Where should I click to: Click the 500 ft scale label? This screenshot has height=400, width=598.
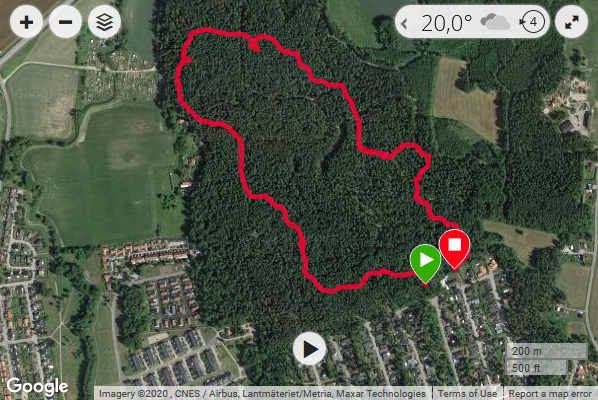[526, 368]
